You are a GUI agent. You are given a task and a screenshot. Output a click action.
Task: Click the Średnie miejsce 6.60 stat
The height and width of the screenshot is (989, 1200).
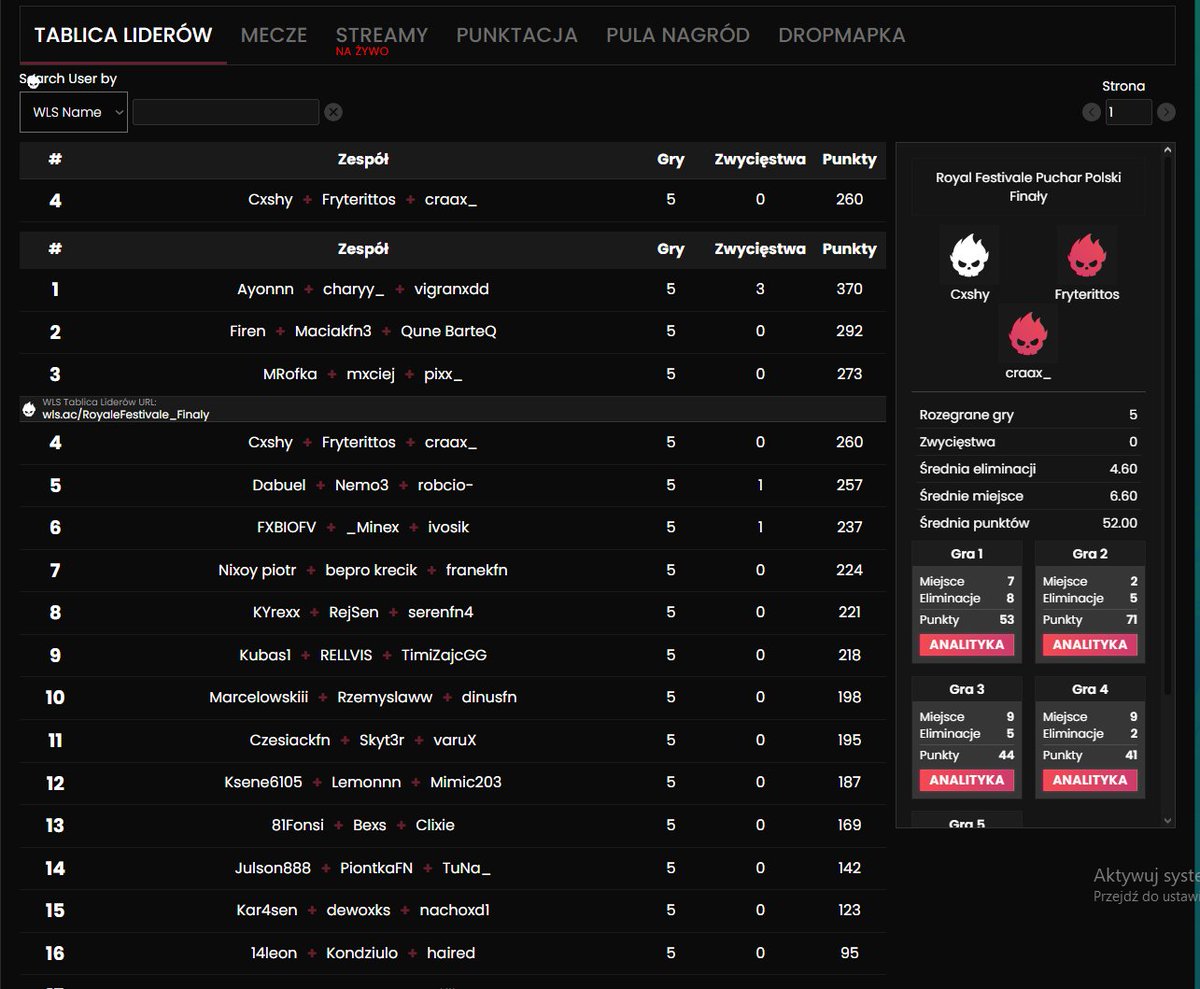(1028, 496)
